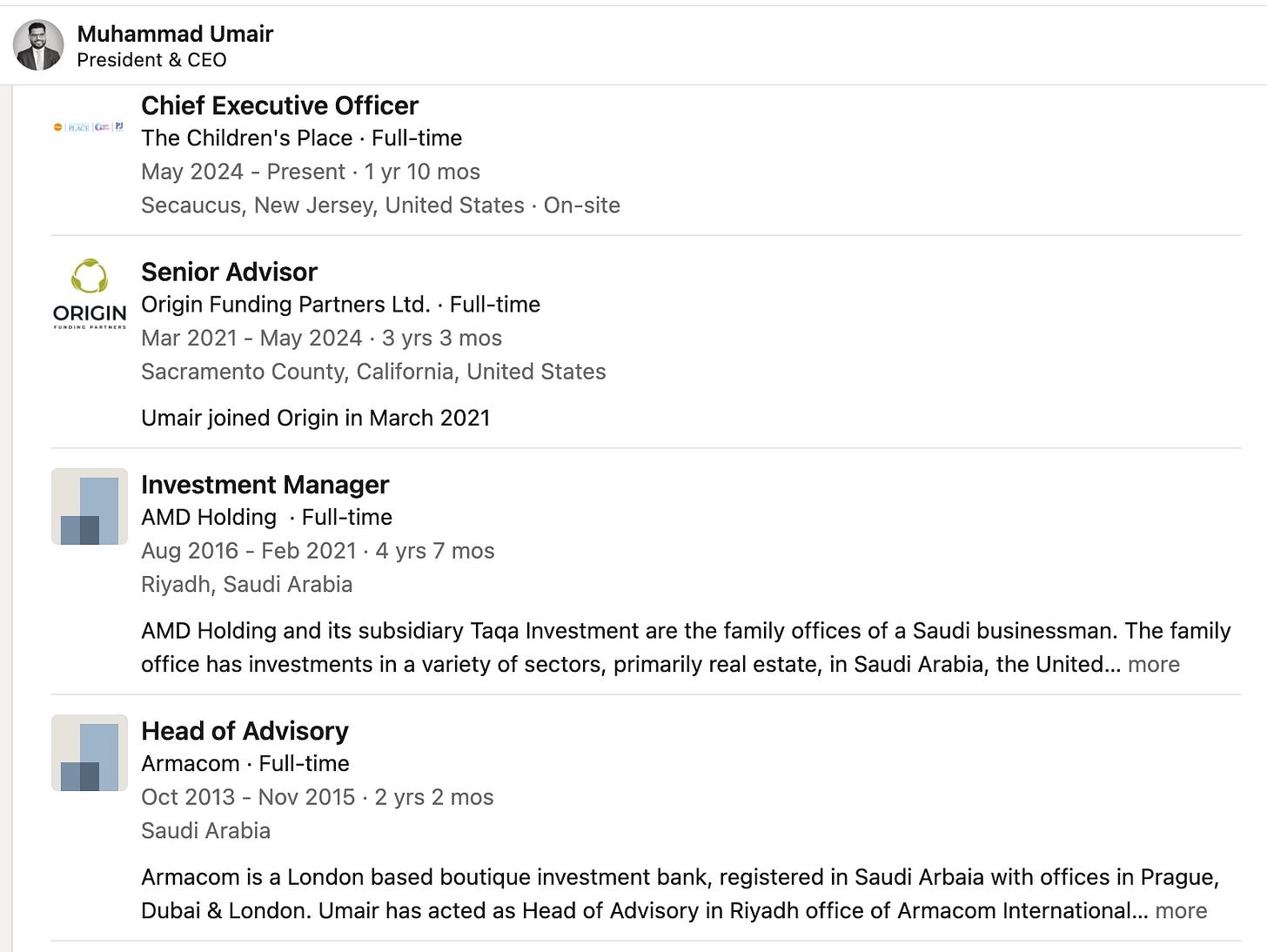Image resolution: width=1267 pixels, height=952 pixels.
Task: Select the Chief Executive Officer job title
Action: 279,105
